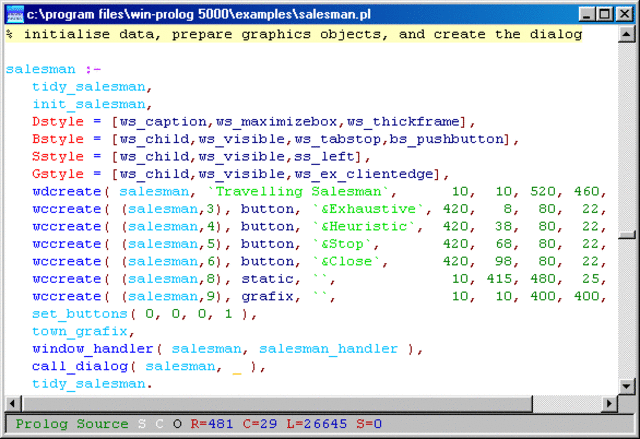Click the comment line 'initialise data, prepare graphics objects'

294,34
